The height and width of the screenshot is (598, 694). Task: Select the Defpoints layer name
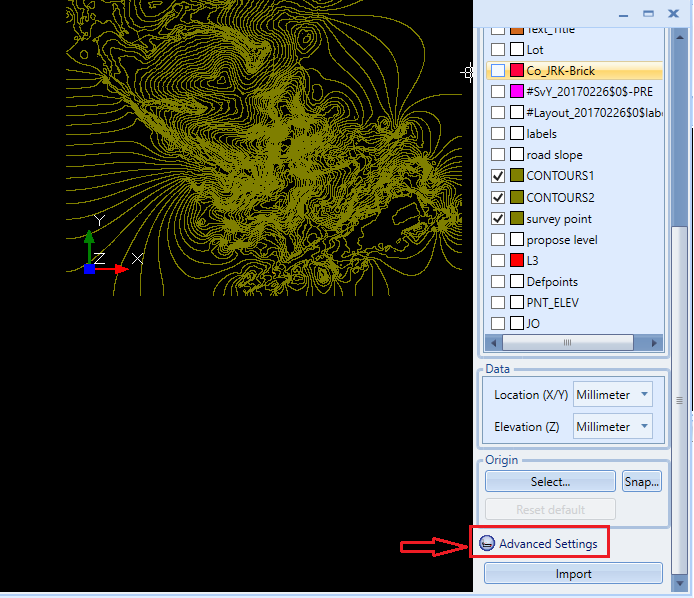[x=552, y=282]
